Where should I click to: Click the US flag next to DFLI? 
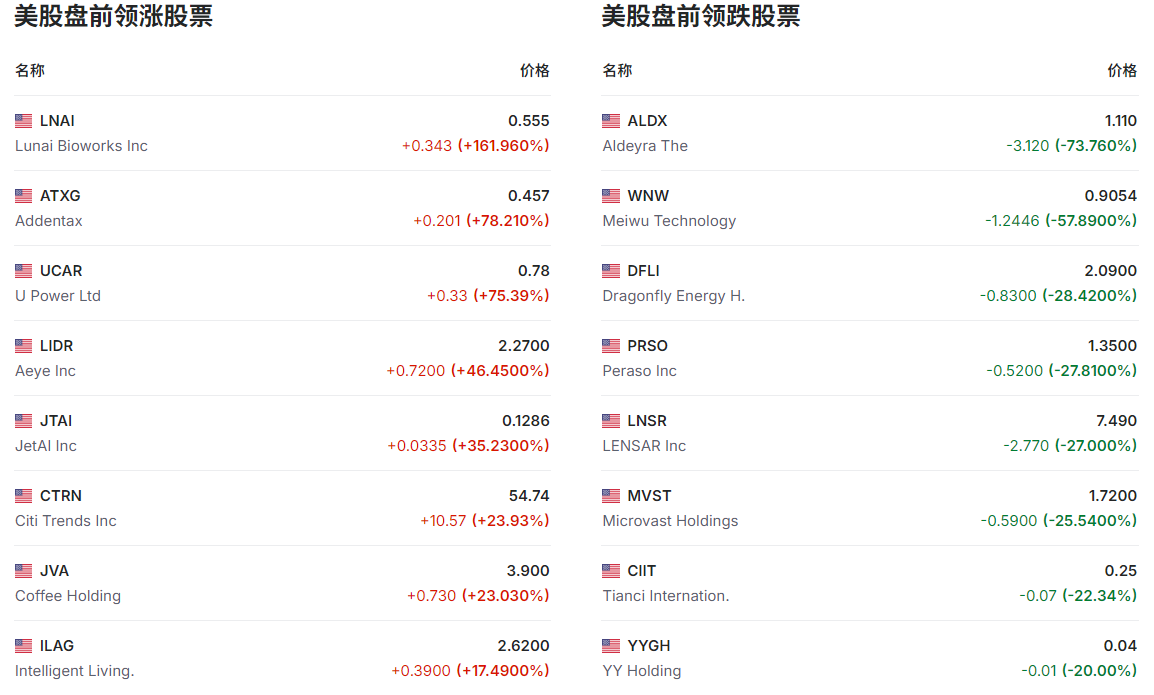[x=611, y=271]
